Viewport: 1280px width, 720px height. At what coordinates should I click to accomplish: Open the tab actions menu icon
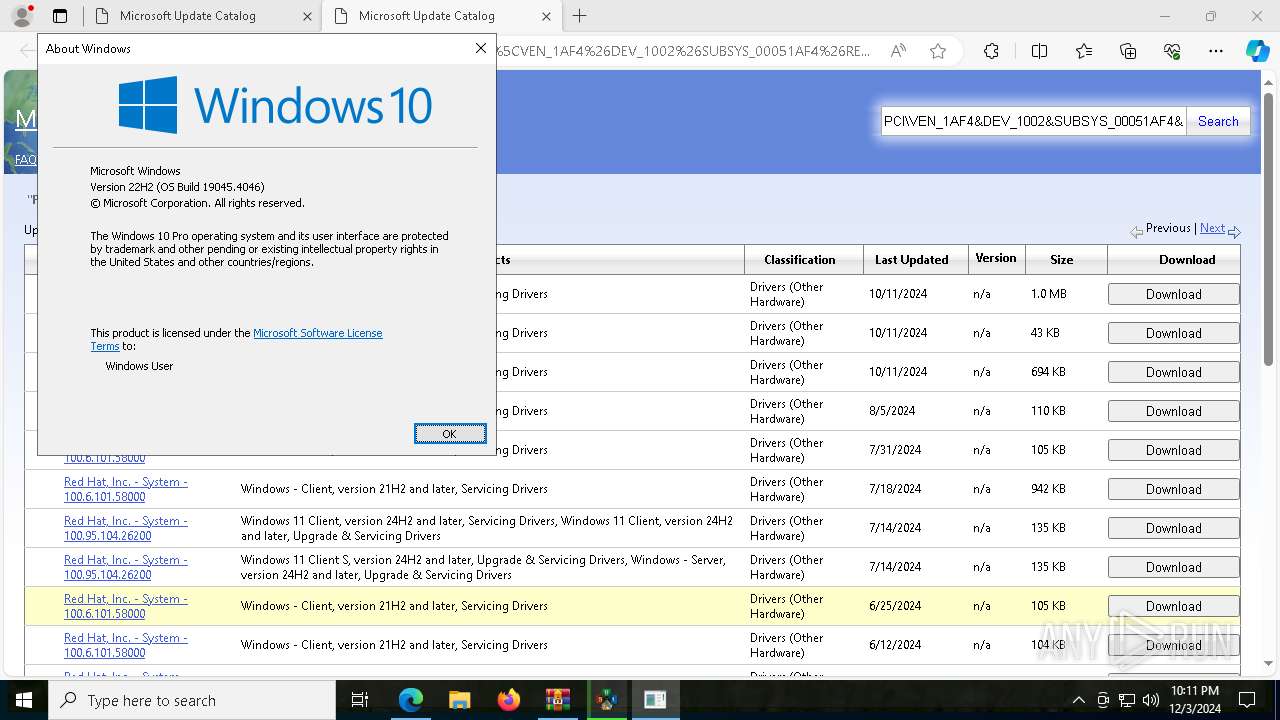(60, 16)
